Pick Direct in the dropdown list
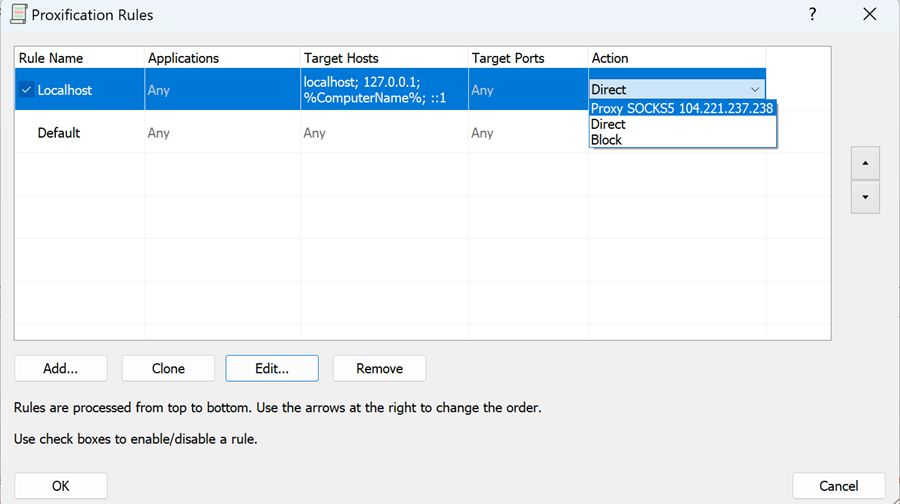 pos(682,124)
